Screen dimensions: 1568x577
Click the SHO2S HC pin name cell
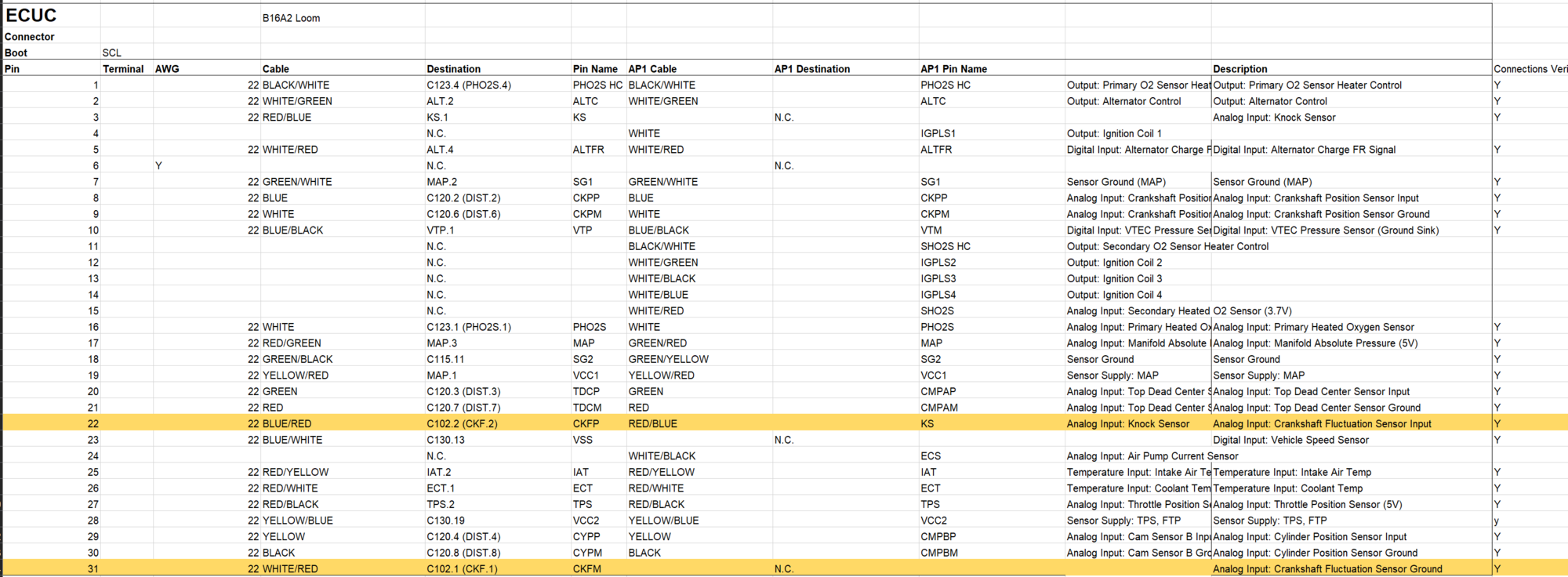[x=946, y=246]
